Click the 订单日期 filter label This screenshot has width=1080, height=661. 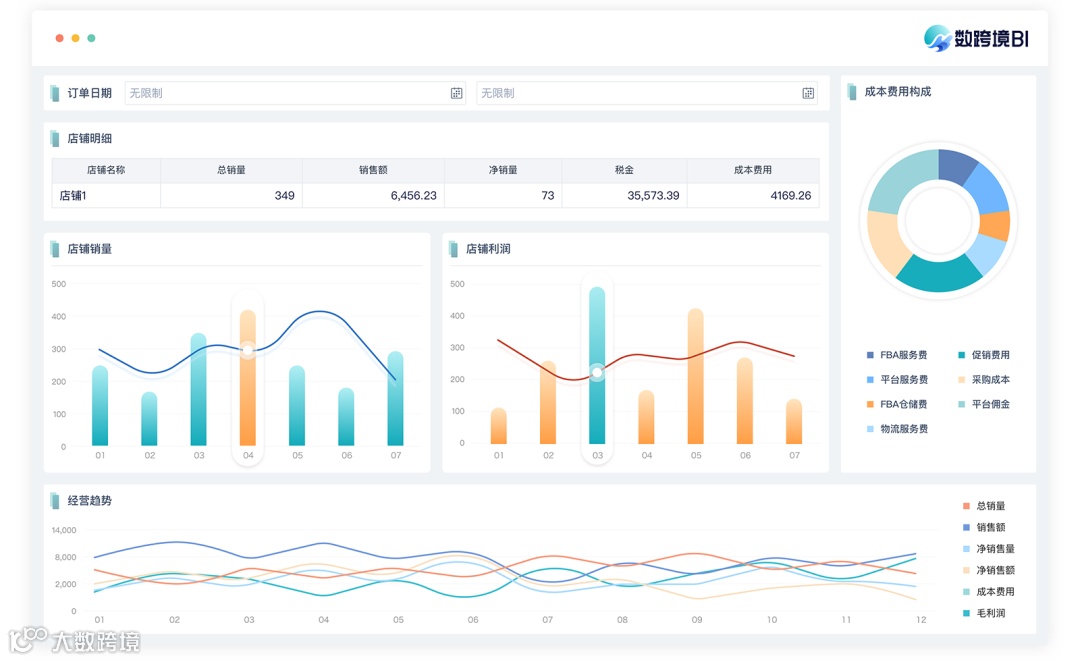coord(90,93)
